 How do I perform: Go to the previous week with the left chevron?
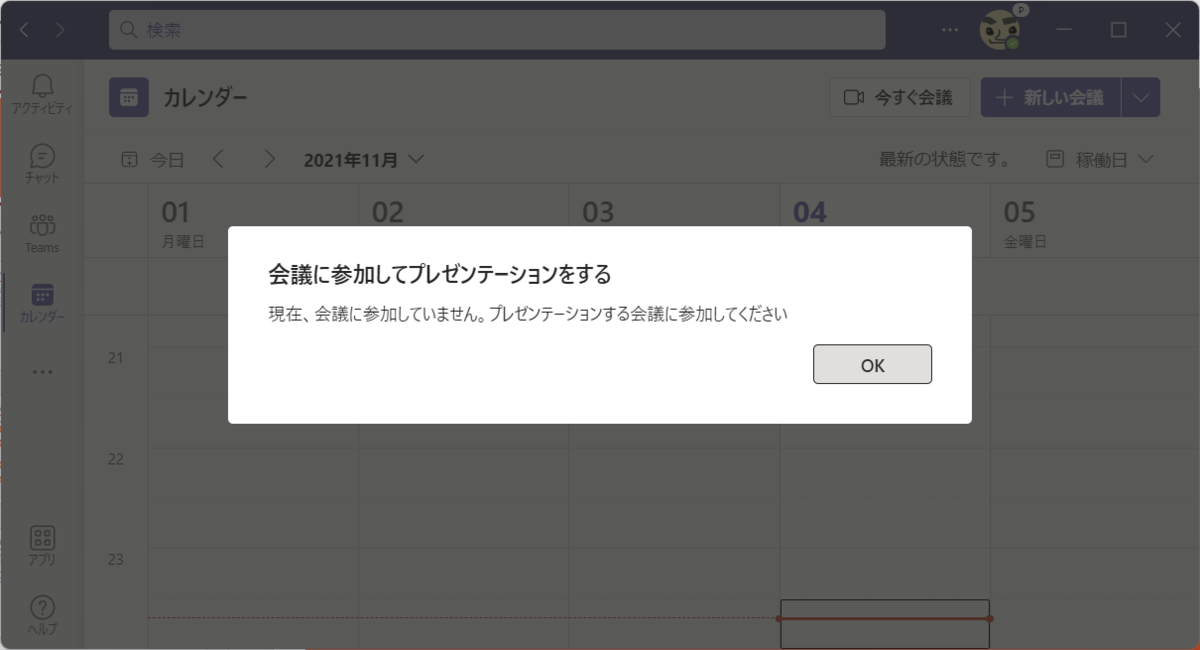[x=218, y=159]
